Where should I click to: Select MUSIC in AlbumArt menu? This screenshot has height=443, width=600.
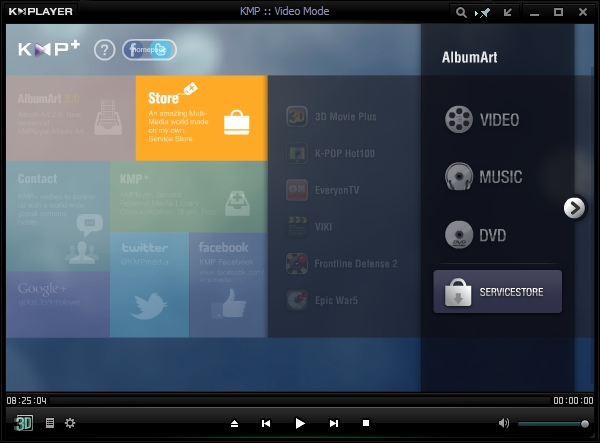[484, 177]
